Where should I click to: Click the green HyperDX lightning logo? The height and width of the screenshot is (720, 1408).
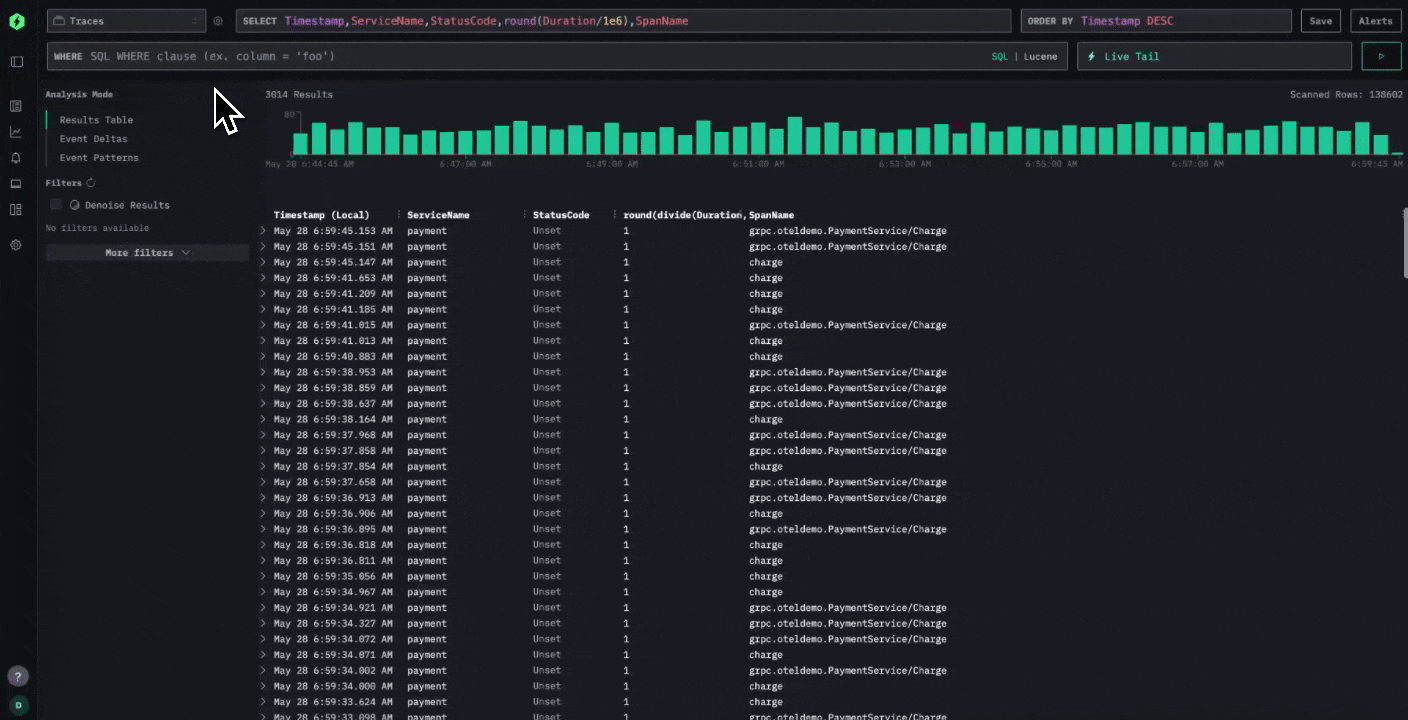pyautogui.click(x=16, y=21)
